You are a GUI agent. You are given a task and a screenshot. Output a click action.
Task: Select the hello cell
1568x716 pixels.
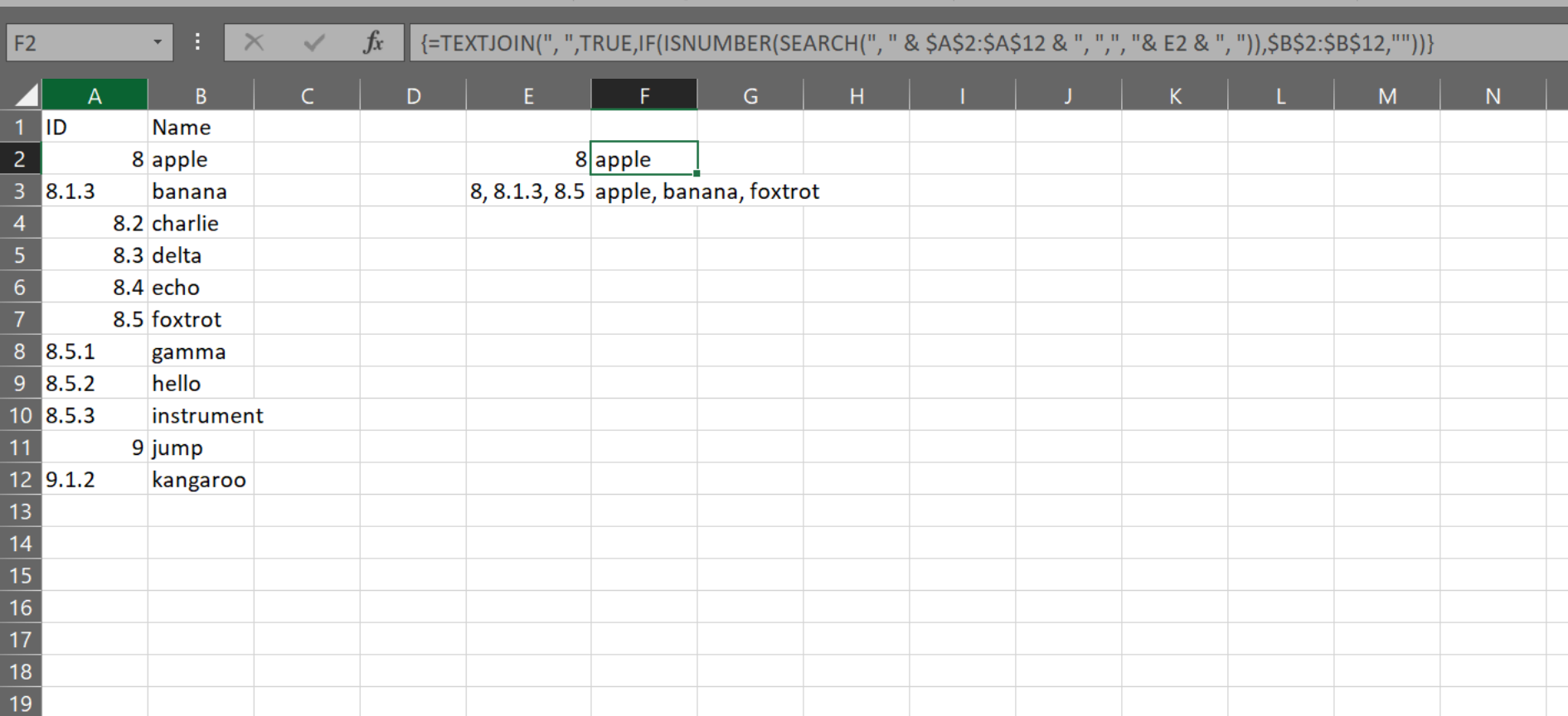point(201,383)
